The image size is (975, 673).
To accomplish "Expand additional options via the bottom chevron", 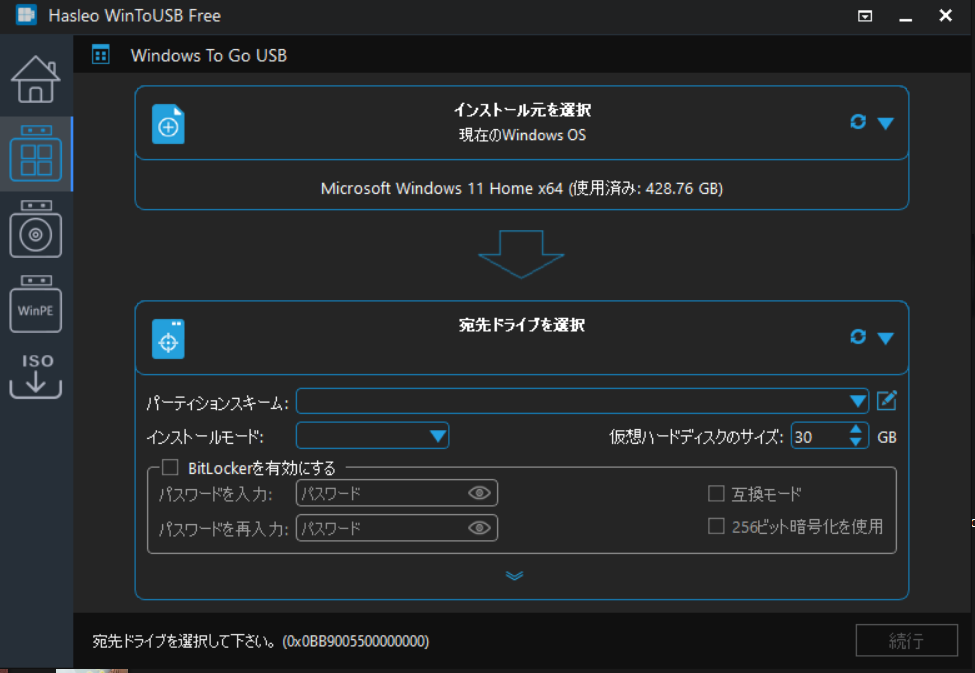I will coord(515,576).
